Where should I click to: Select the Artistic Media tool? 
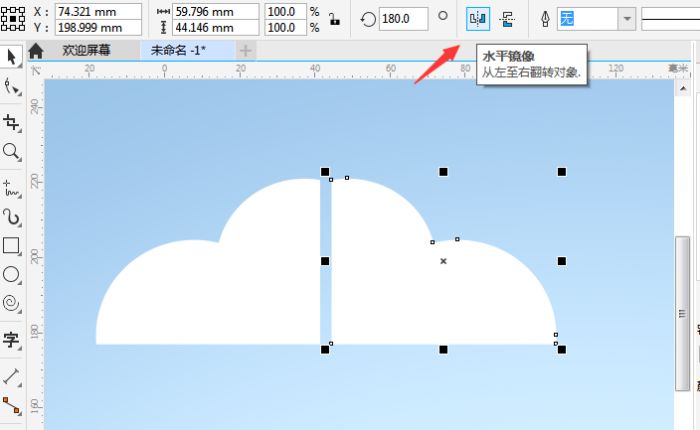click(x=11, y=216)
